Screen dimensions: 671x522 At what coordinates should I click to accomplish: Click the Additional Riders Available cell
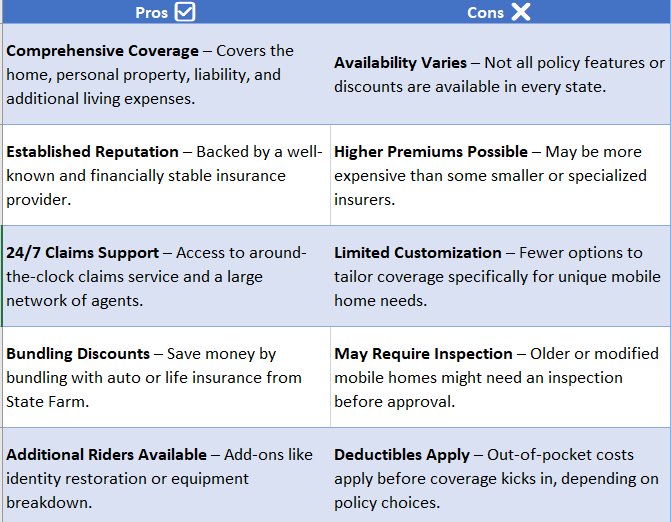(x=166, y=475)
